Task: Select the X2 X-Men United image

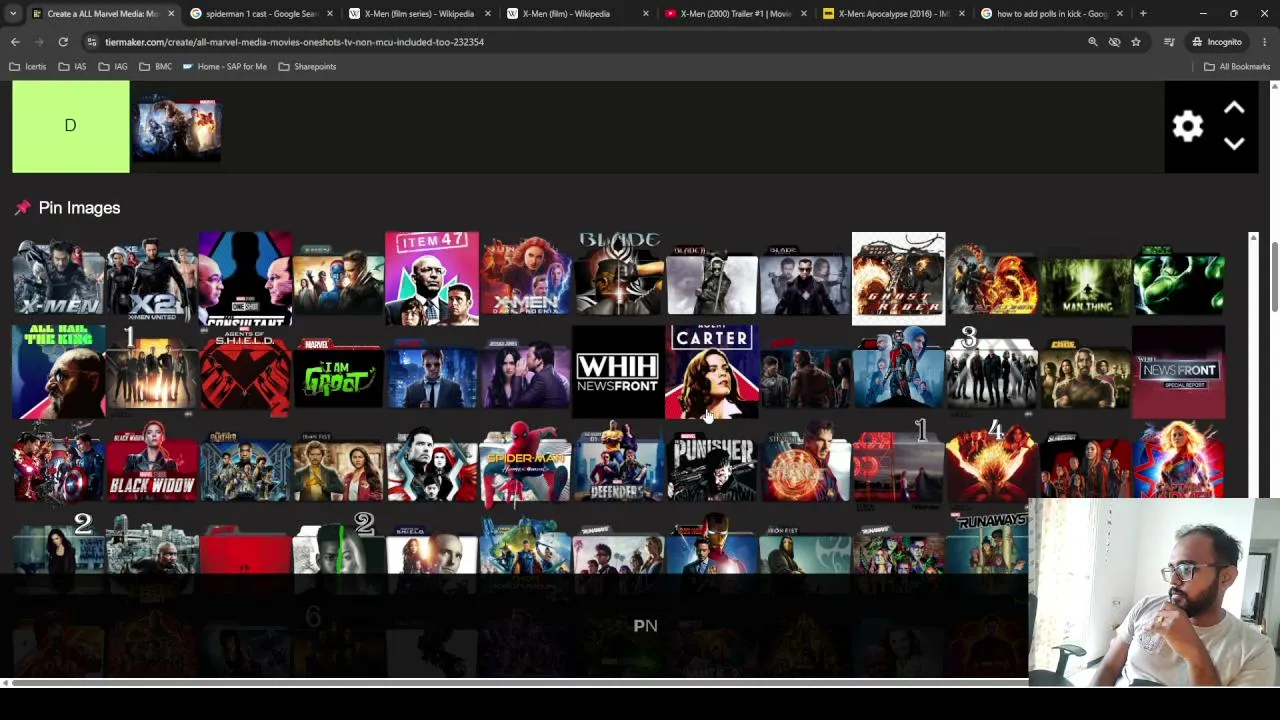Action: pyautogui.click(x=152, y=279)
